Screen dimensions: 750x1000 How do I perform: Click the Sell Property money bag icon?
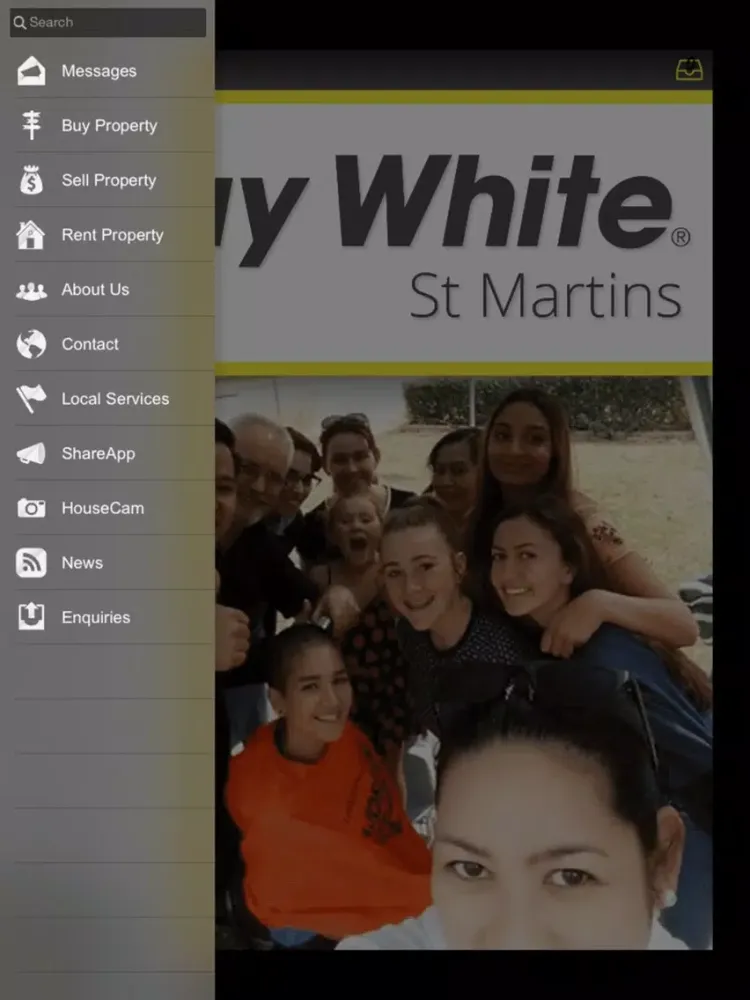pyautogui.click(x=31, y=180)
